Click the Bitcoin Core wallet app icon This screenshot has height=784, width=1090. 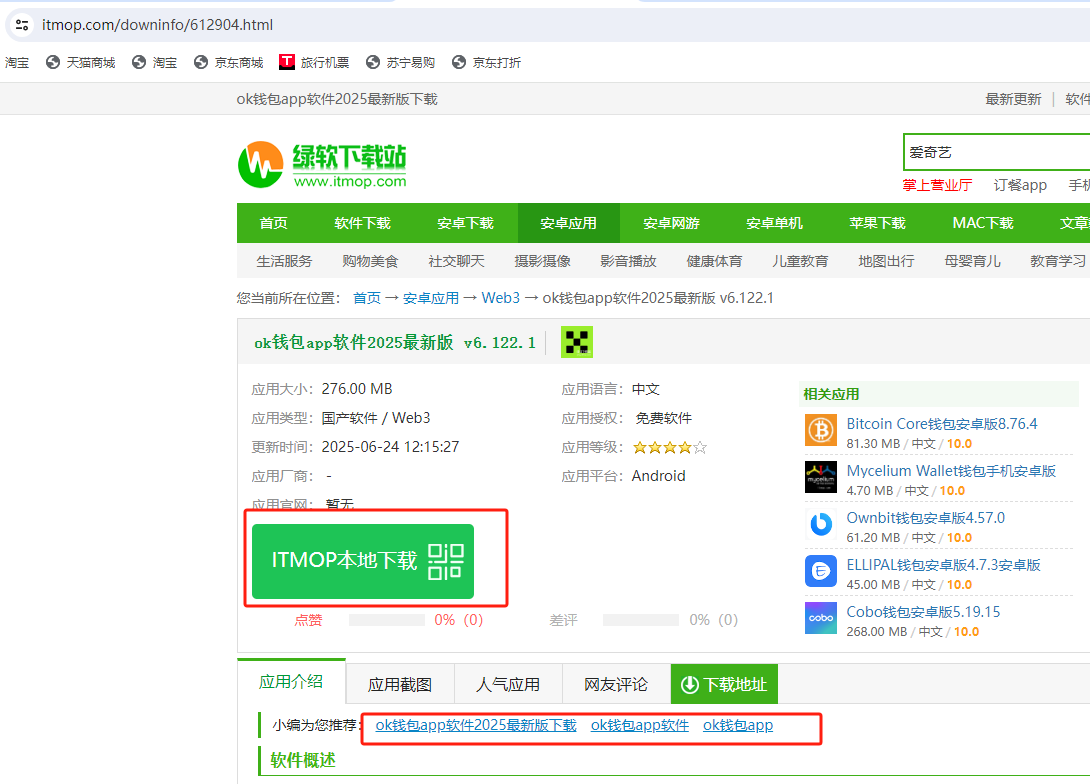click(x=820, y=430)
